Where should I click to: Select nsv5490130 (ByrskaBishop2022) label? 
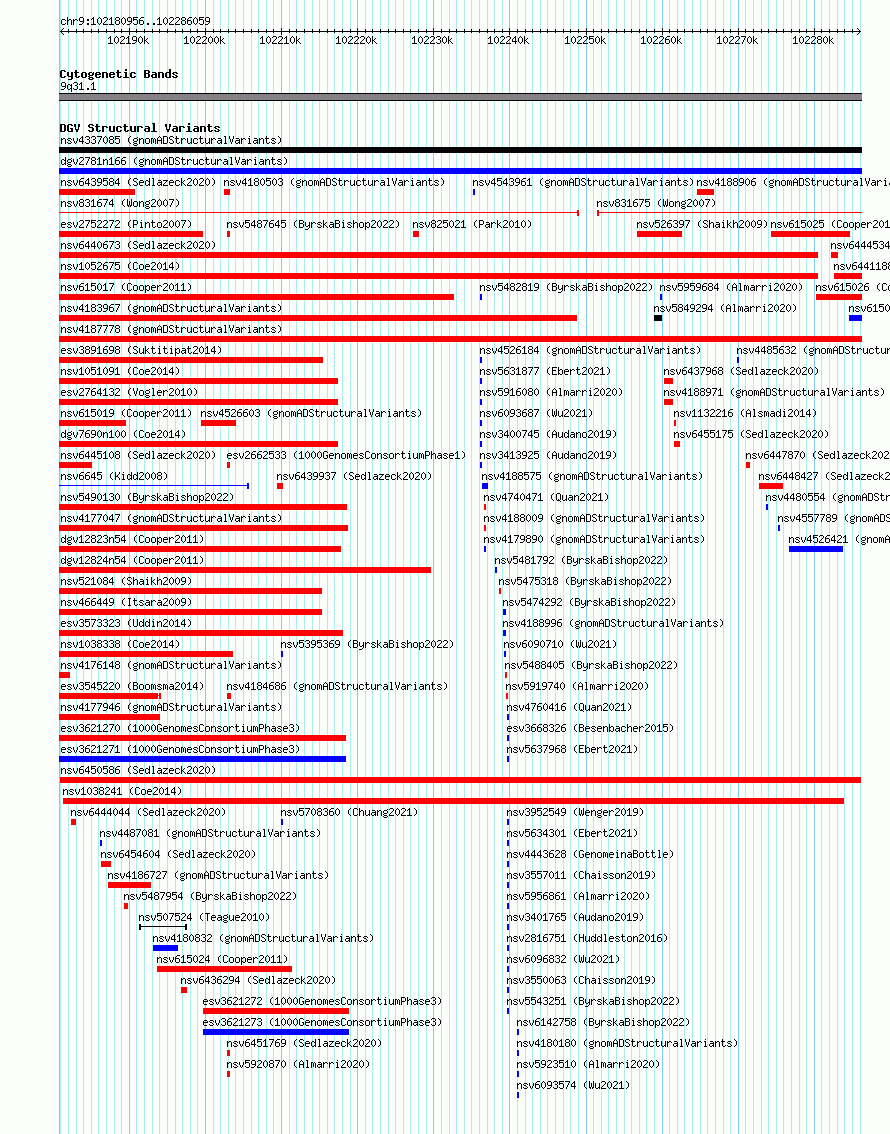pos(147,497)
